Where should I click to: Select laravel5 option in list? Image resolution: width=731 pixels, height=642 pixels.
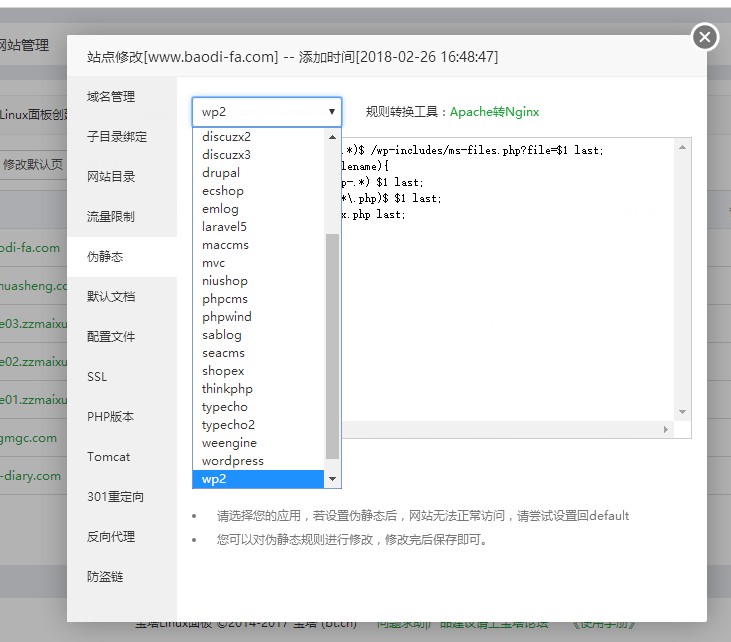[224, 227]
